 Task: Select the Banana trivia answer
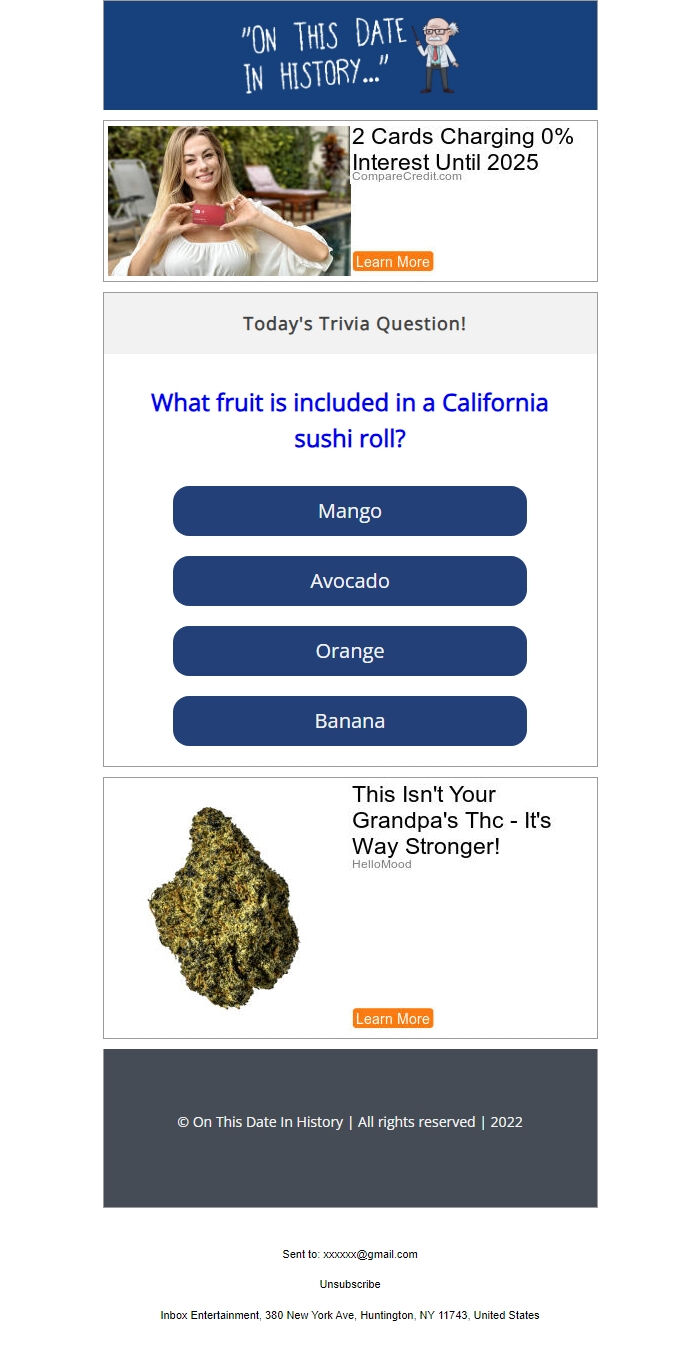[x=349, y=721]
